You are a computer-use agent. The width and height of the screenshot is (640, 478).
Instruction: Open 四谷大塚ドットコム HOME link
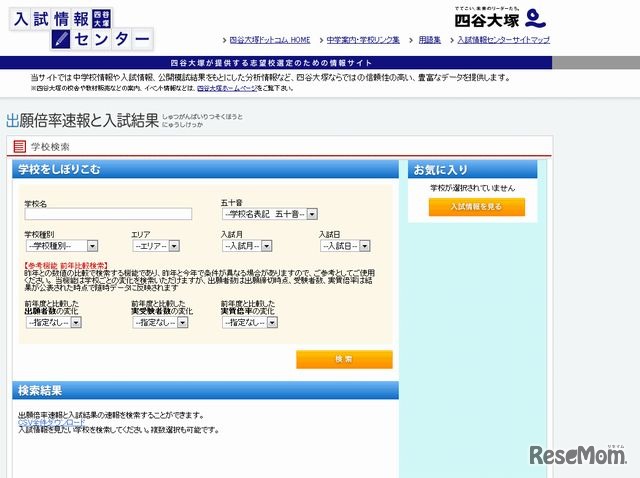pyautogui.click(x=270, y=40)
